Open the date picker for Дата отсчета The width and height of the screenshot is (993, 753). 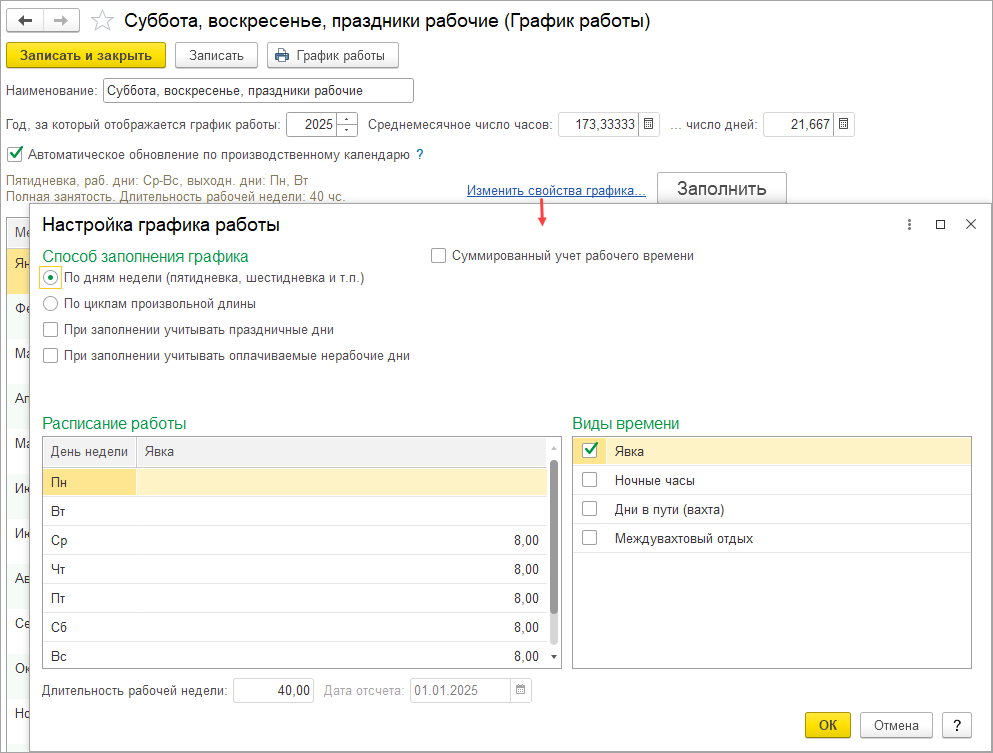[x=521, y=690]
